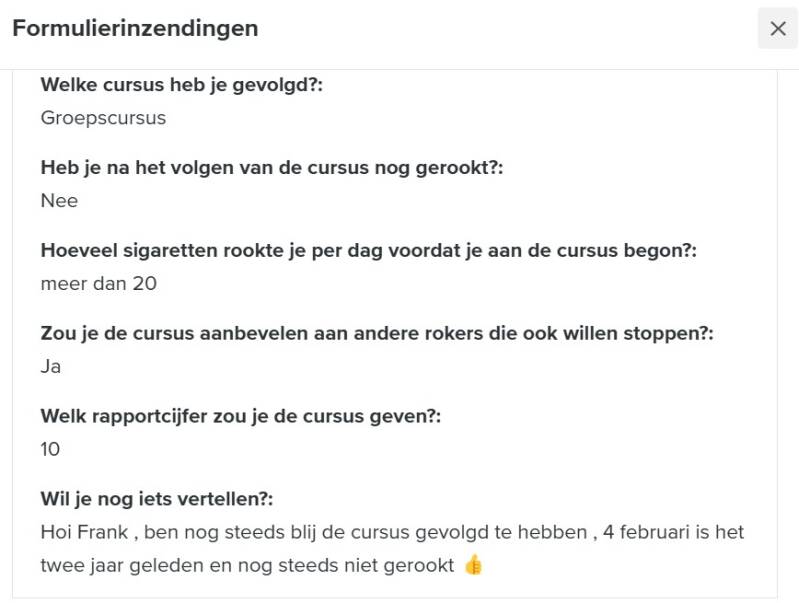
Task: Click the answer 'Nee'
Action: tap(59, 201)
